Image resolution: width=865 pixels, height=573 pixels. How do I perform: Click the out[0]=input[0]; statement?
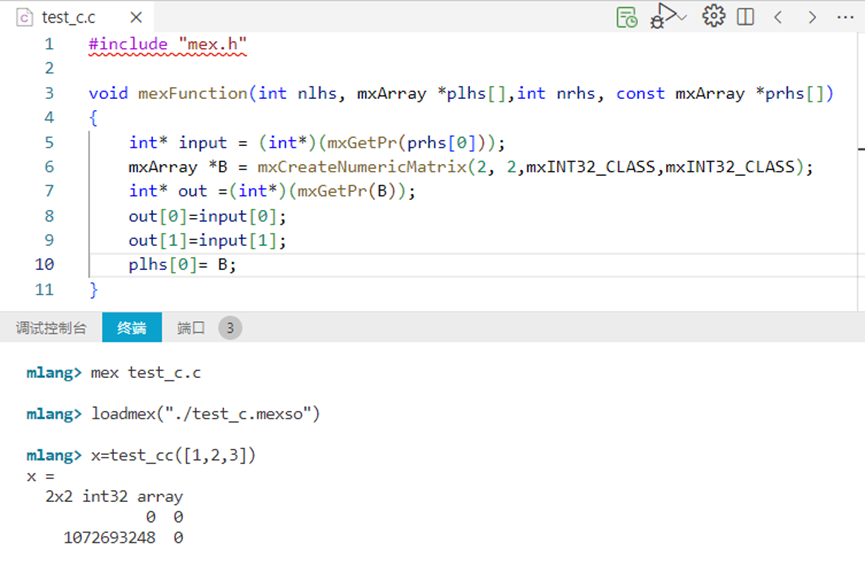point(207,216)
